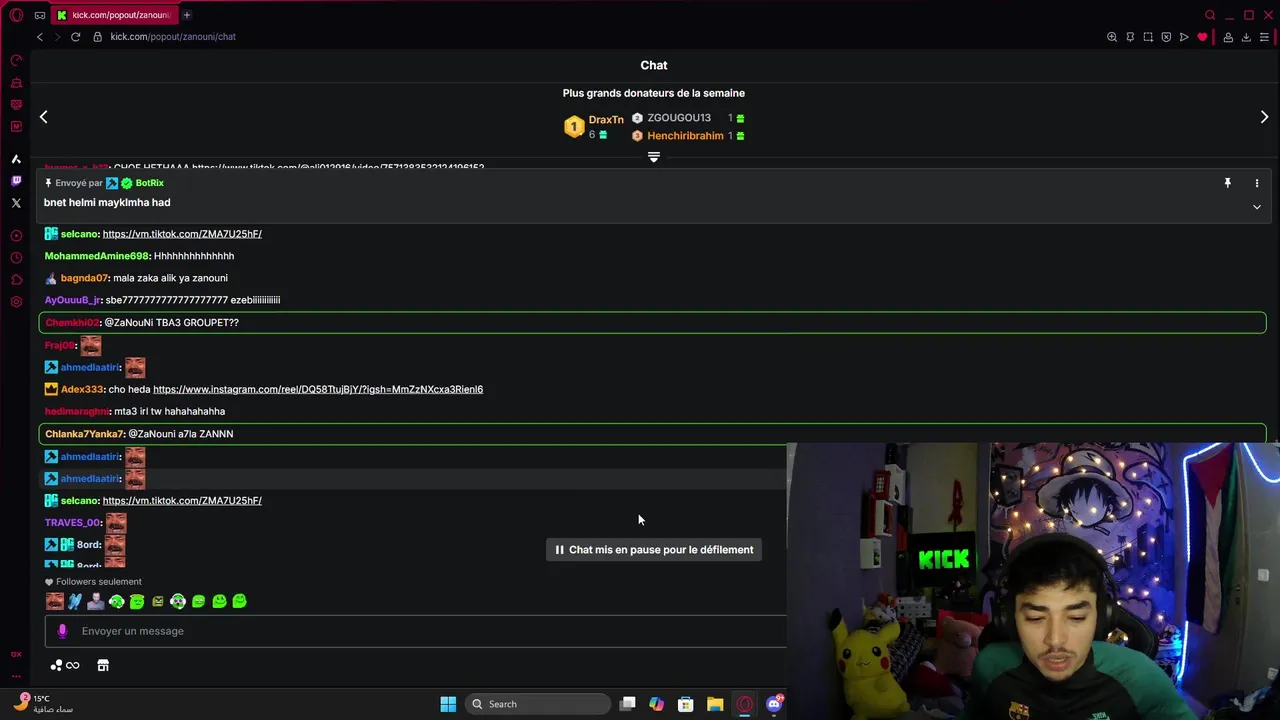The image size is (1280, 720).
Task: Click ZGOUGOU13 in the leaderboard
Action: [679, 118]
